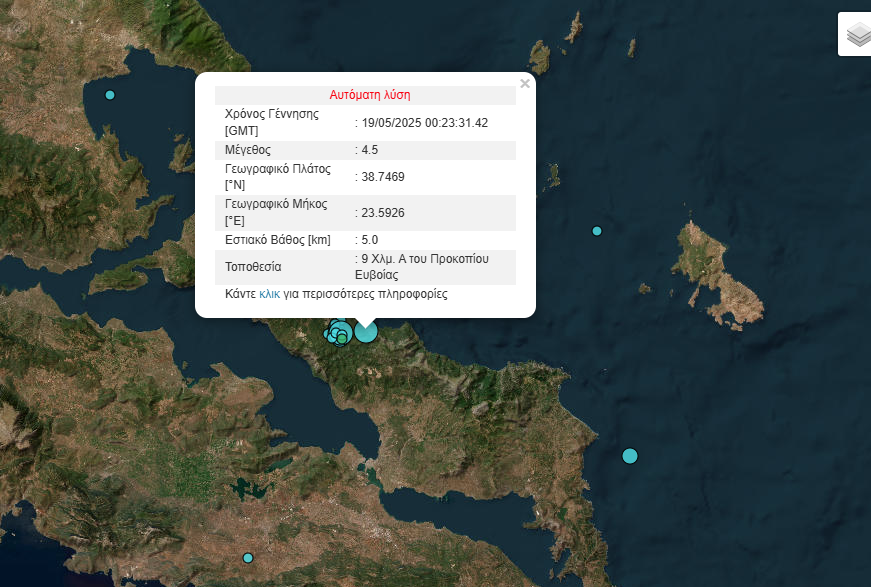Select the large earthquake marker under the popup tip

tap(366, 331)
